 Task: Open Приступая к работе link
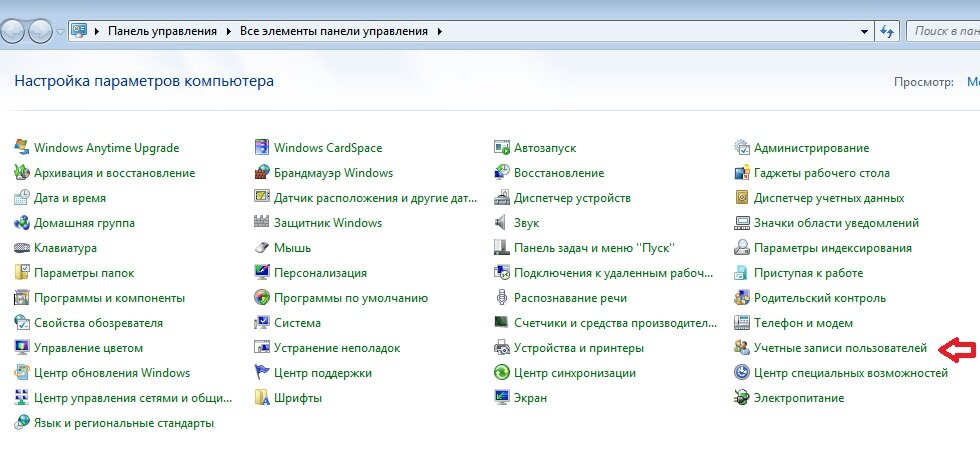pyautogui.click(x=808, y=273)
